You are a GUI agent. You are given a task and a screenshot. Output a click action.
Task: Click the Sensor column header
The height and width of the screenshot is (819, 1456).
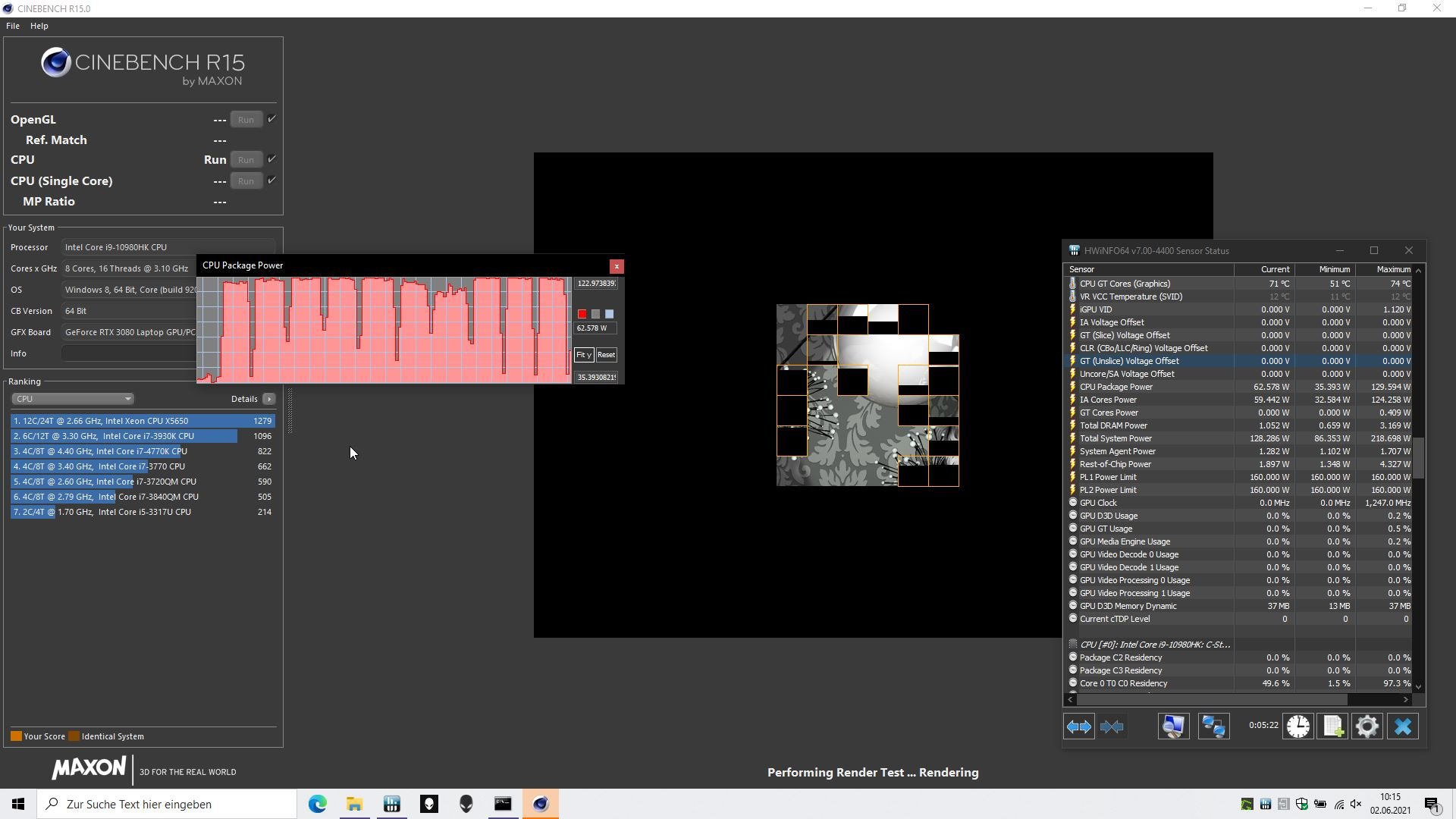tap(1150, 269)
